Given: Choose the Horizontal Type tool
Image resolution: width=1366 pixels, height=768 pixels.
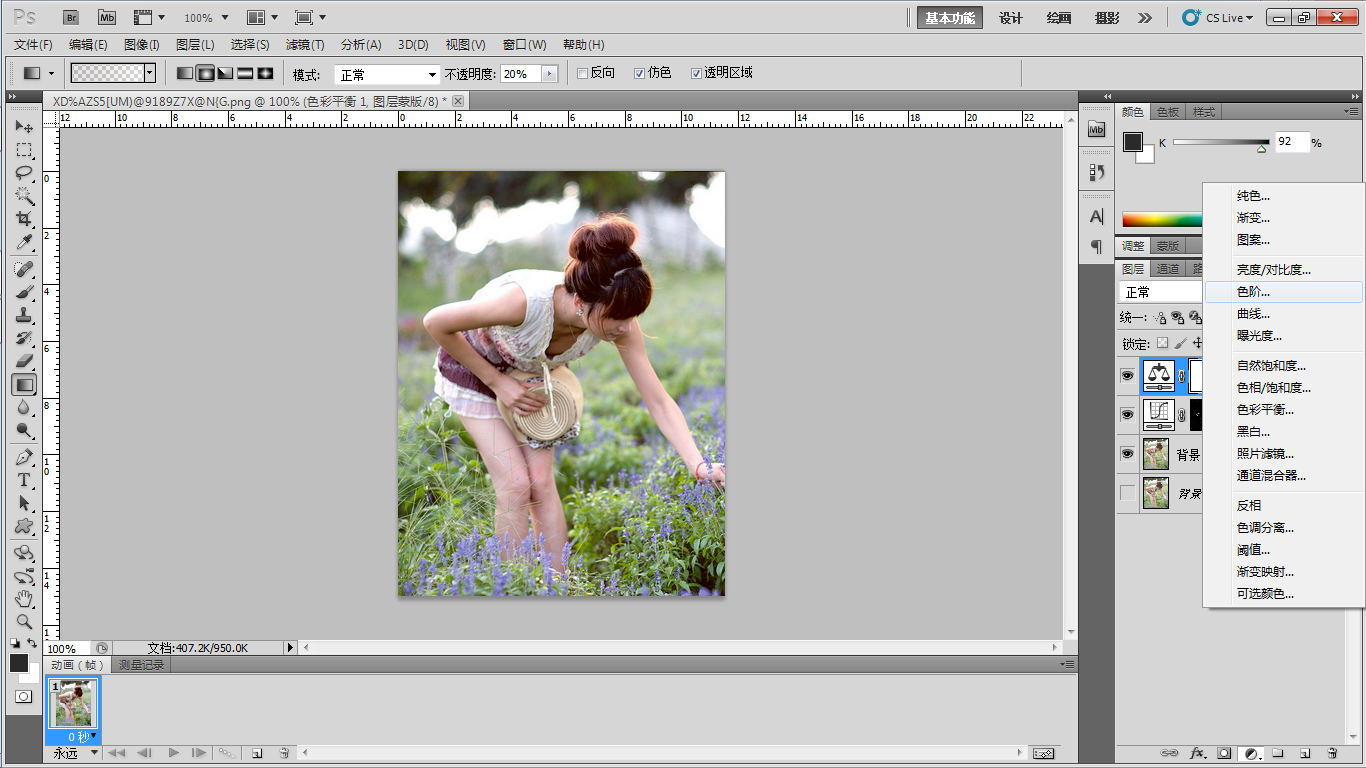Looking at the screenshot, I should pyautogui.click(x=24, y=480).
